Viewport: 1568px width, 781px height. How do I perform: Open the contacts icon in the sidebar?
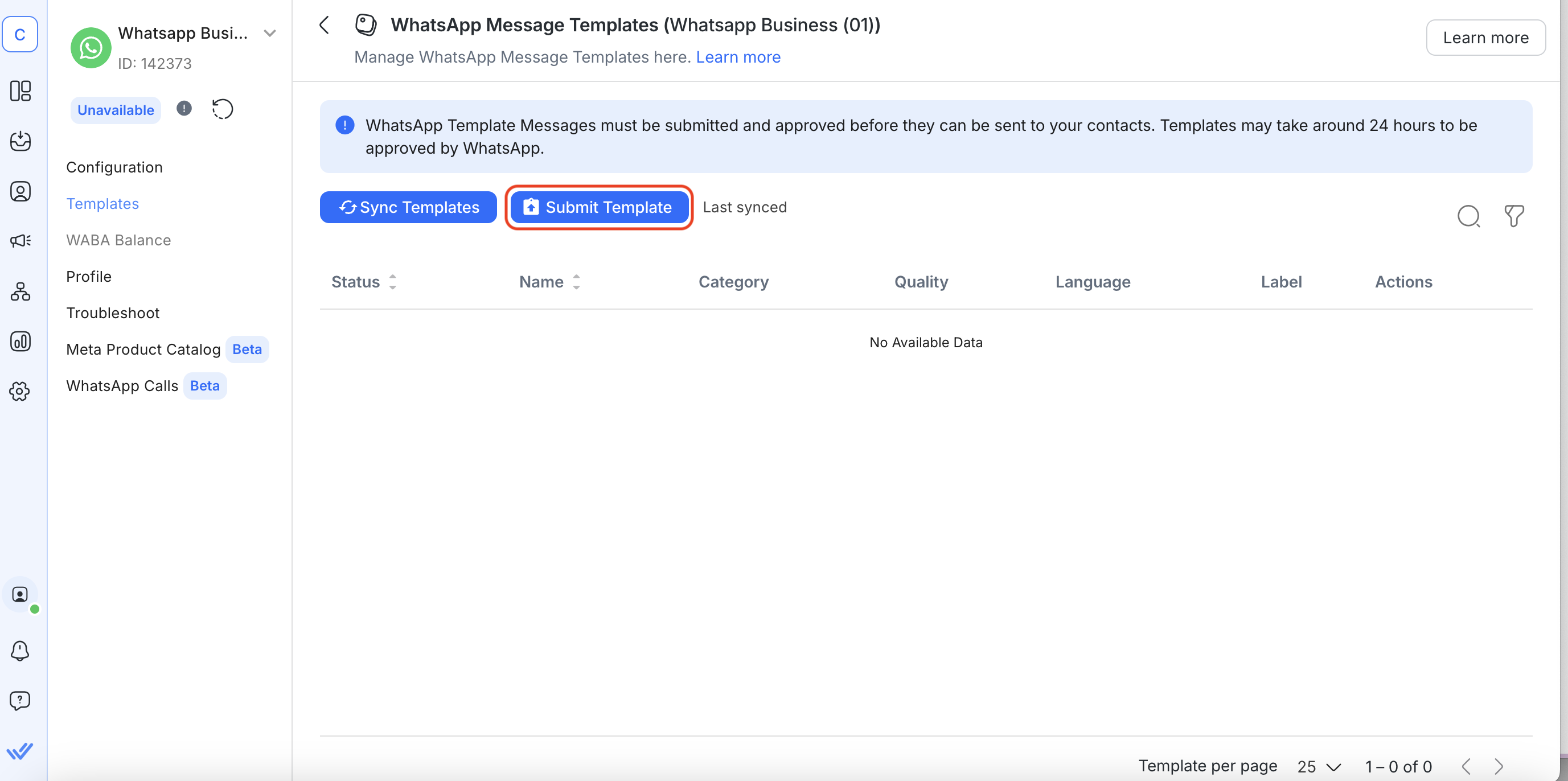click(x=20, y=191)
